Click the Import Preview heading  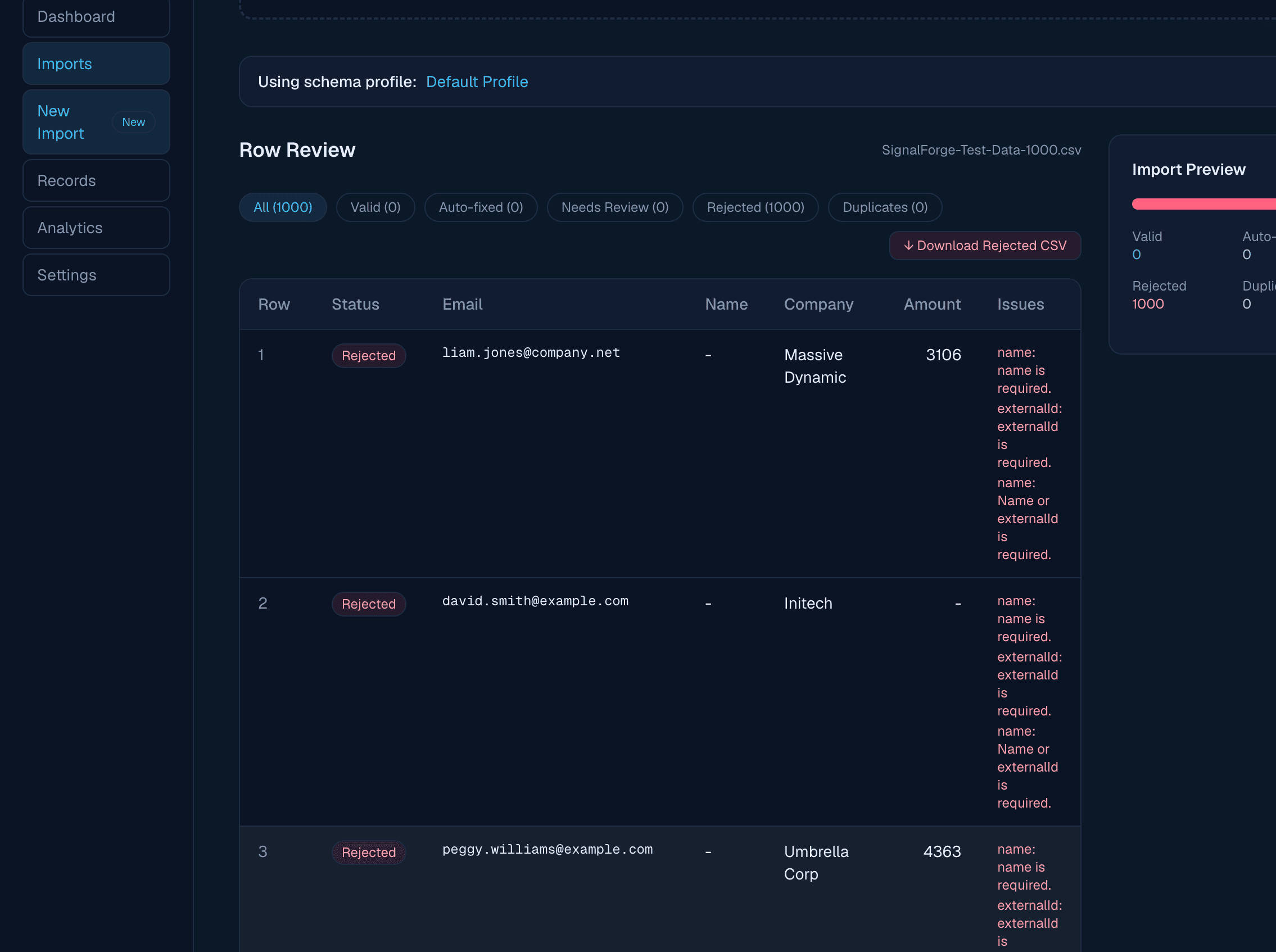coord(1188,170)
